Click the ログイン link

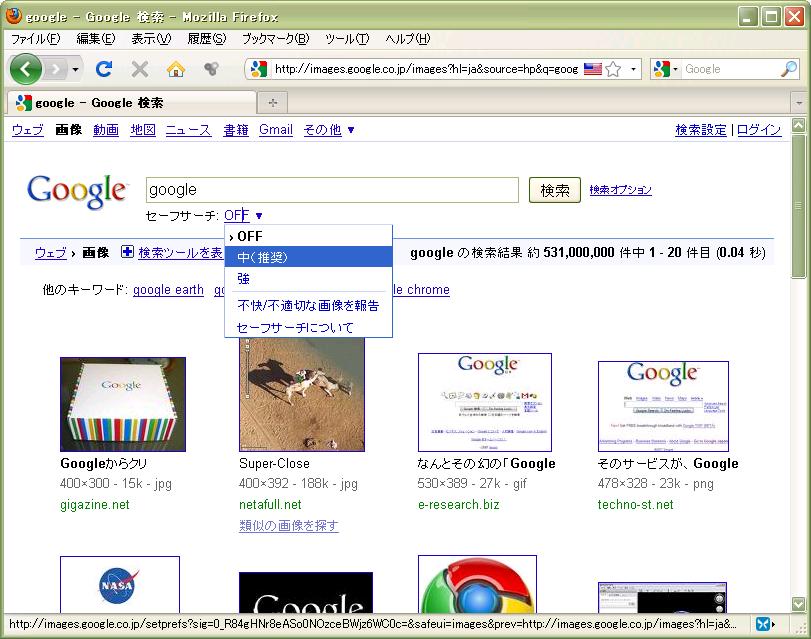click(759, 130)
